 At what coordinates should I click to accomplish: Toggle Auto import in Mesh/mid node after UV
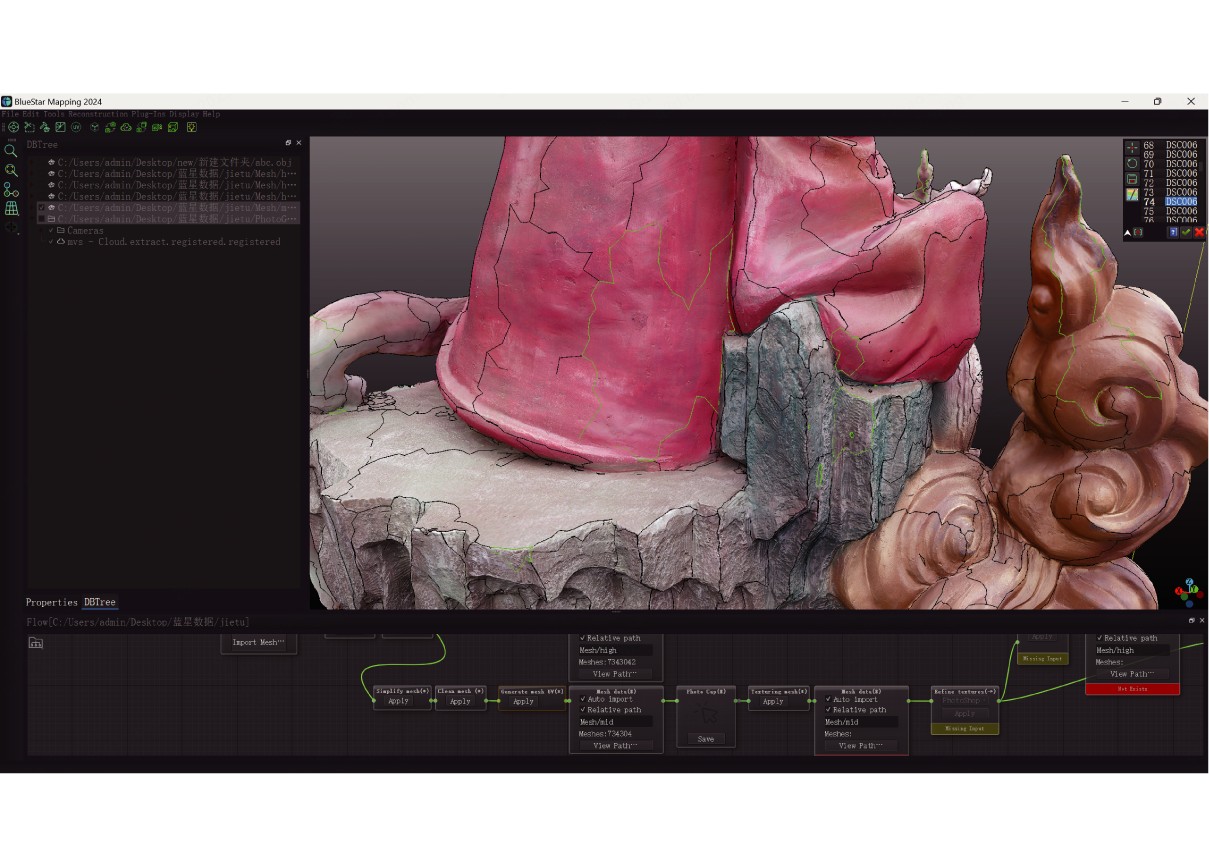[582, 699]
